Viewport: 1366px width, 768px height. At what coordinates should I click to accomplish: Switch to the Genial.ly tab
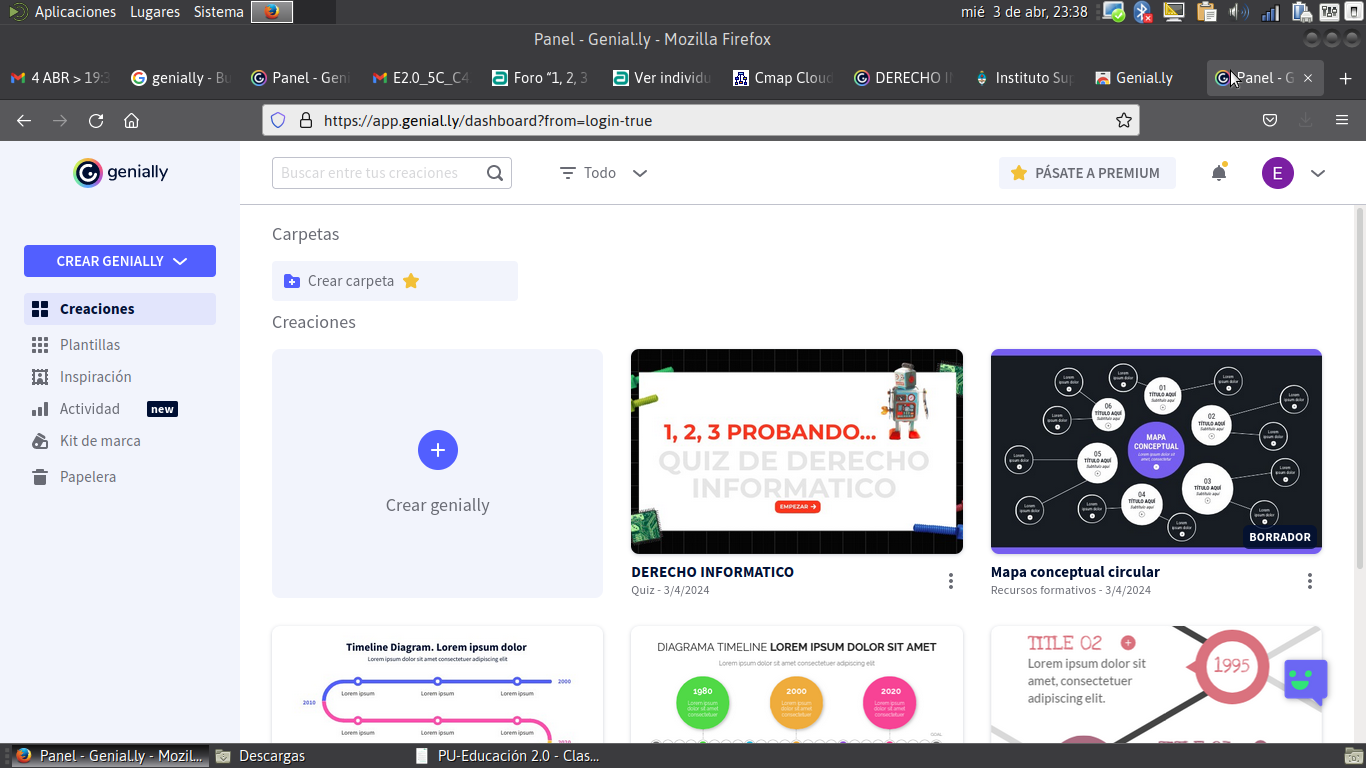1144,78
